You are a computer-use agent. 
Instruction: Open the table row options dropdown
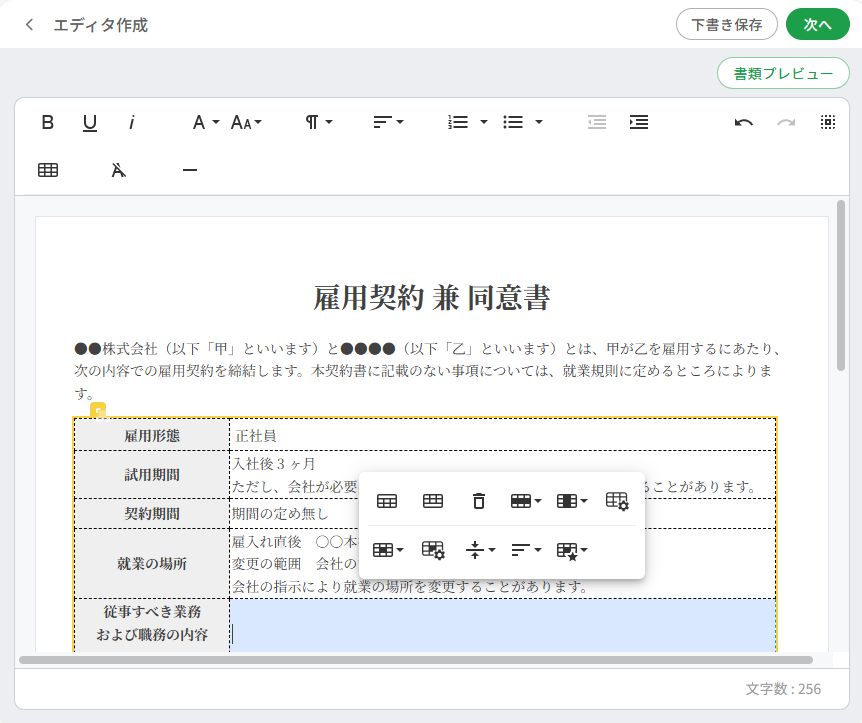pos(526,501)
